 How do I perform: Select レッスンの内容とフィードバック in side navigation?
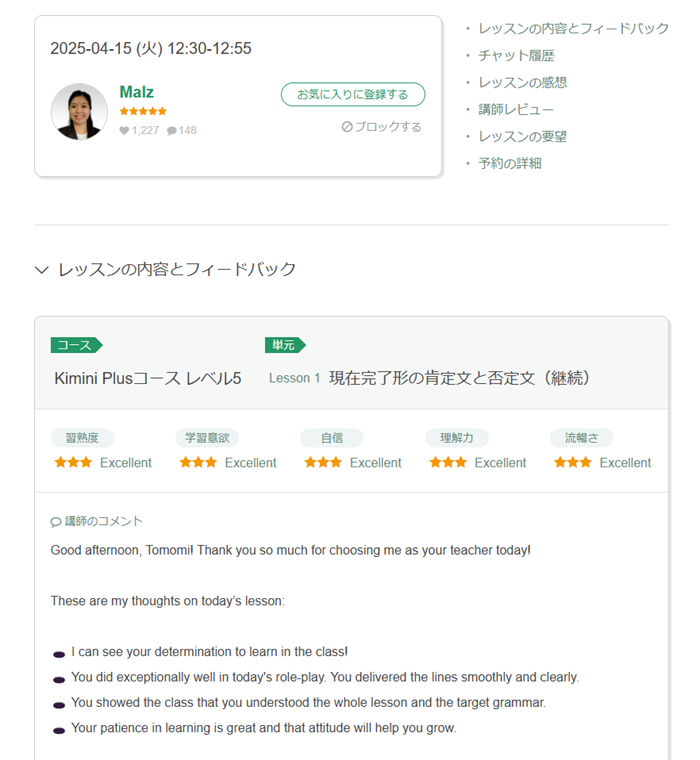pyautogui.click(x=573, y=29)
